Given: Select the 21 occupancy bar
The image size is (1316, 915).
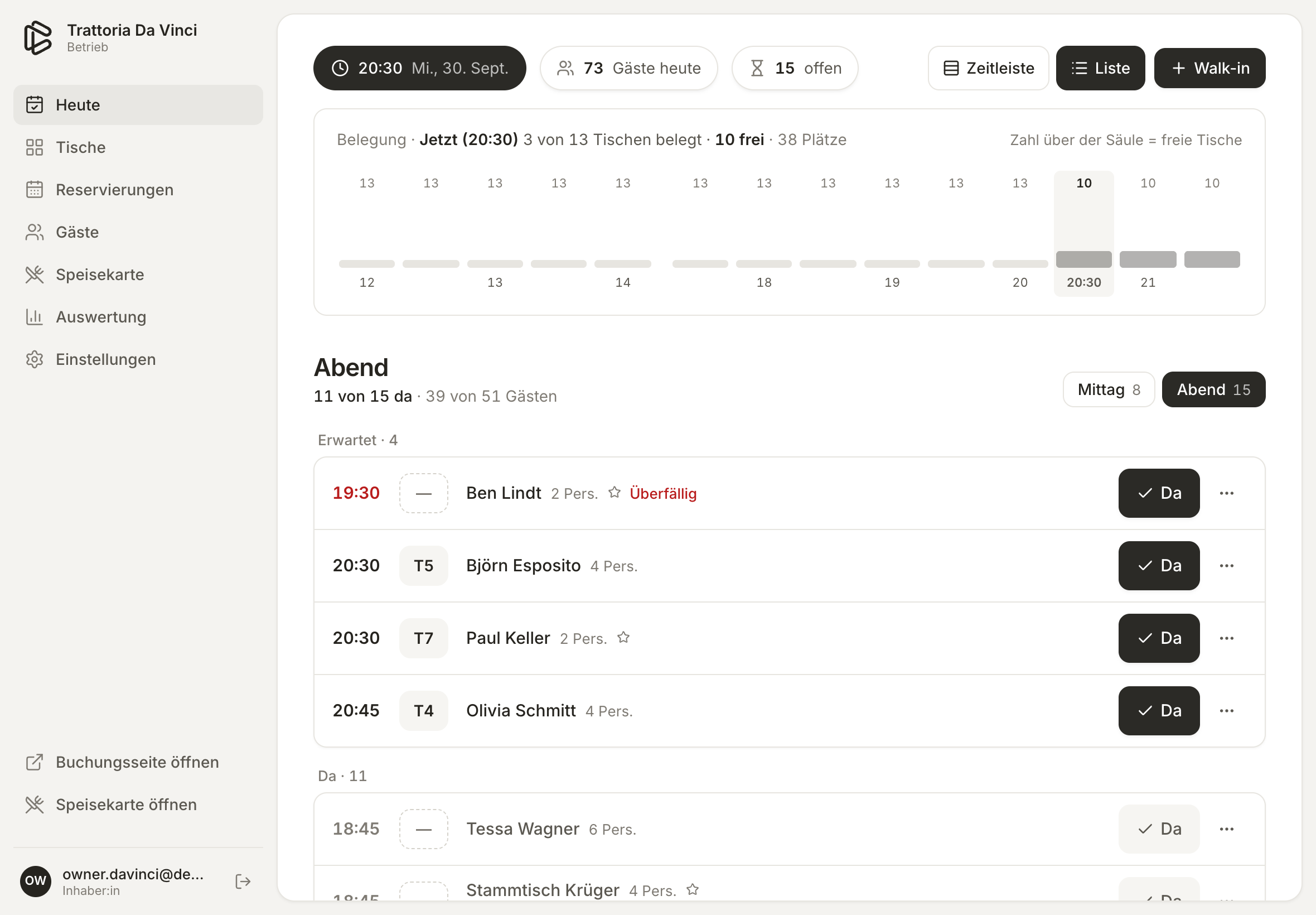Looking at the screenshot, I should coord(1148,259).
